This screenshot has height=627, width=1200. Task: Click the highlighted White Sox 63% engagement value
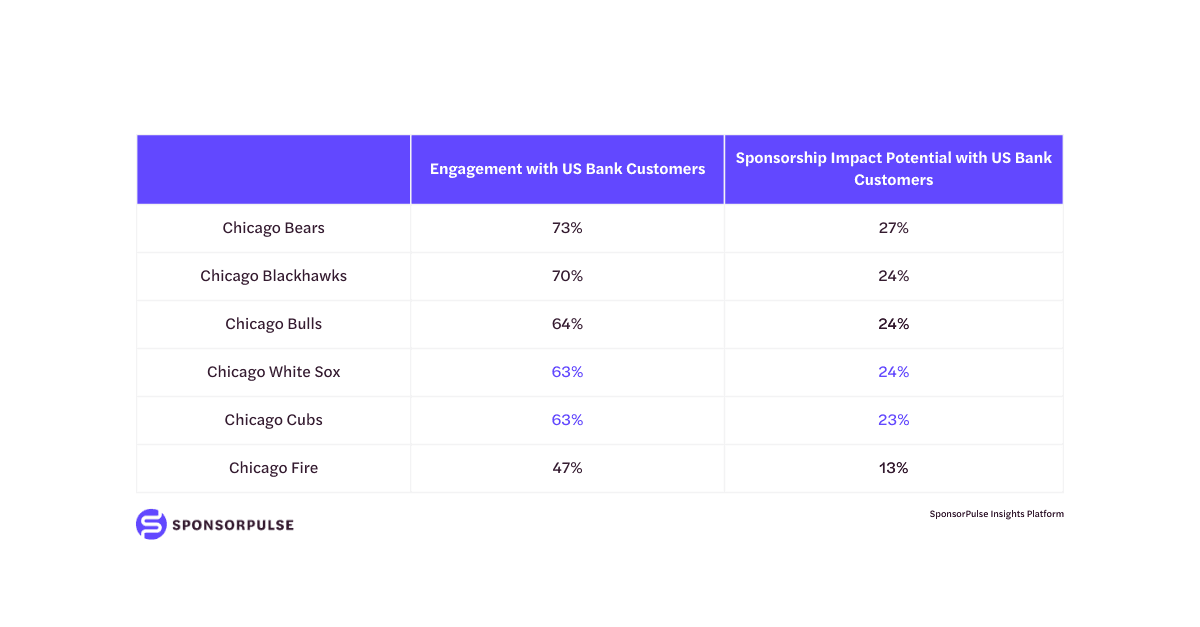point(567,372)
